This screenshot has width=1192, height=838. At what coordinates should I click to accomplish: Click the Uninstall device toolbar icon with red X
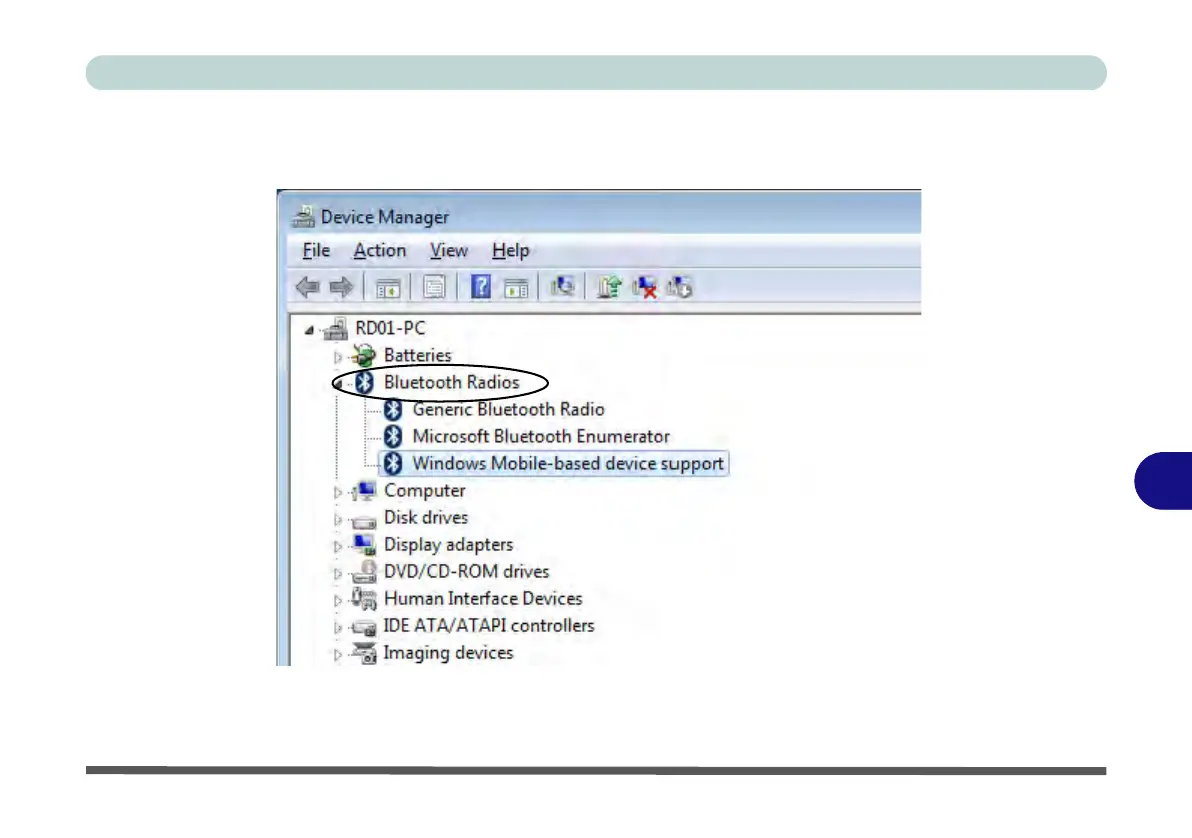645,287
